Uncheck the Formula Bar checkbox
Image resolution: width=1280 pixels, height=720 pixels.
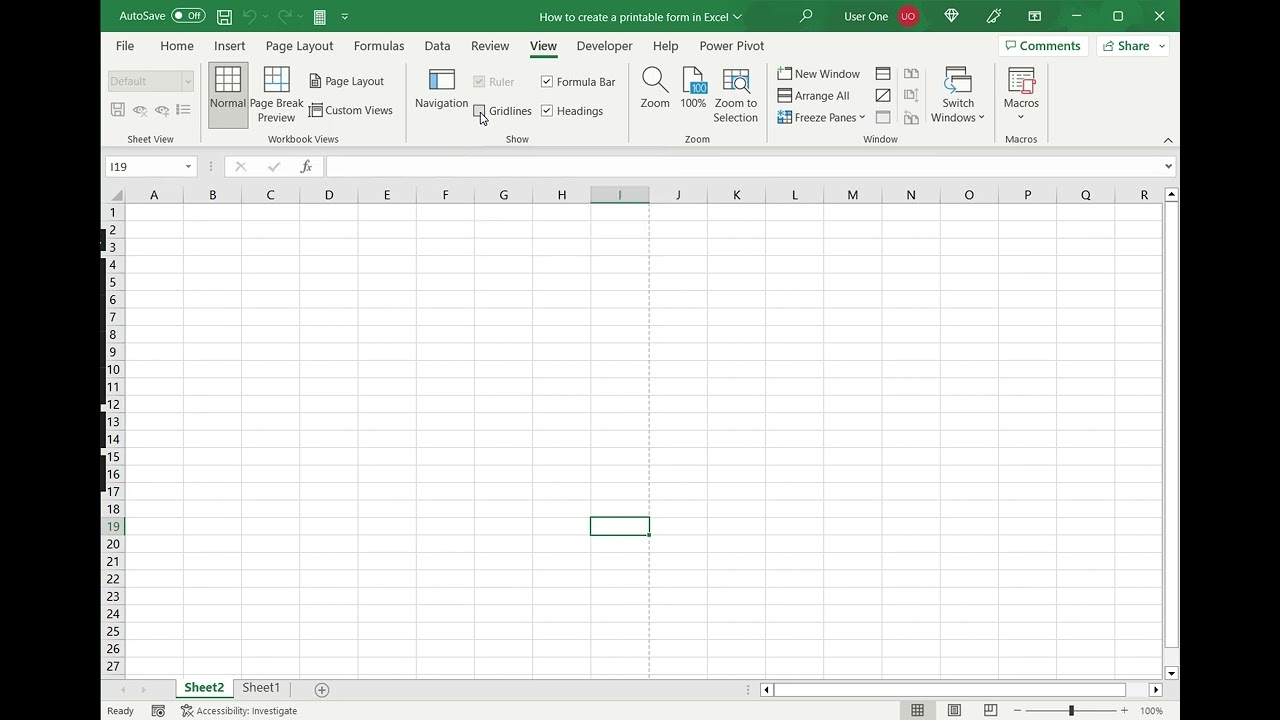tap(547, 82)
